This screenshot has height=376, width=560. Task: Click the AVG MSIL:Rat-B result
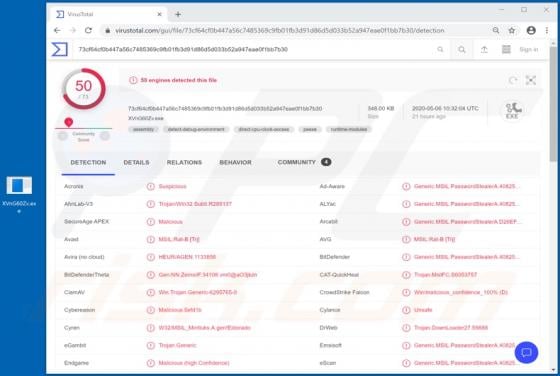coord(434,239)
